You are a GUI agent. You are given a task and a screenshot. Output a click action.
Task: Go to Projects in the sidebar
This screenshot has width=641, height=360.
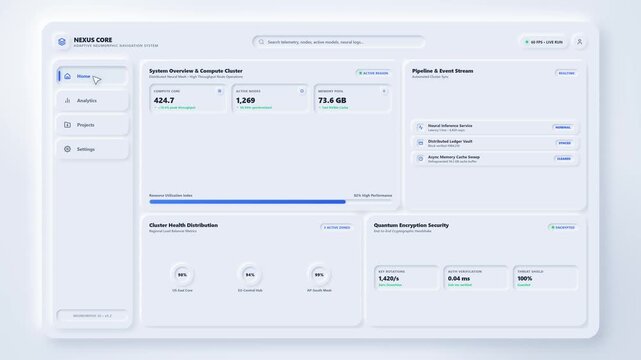[92, 125]
